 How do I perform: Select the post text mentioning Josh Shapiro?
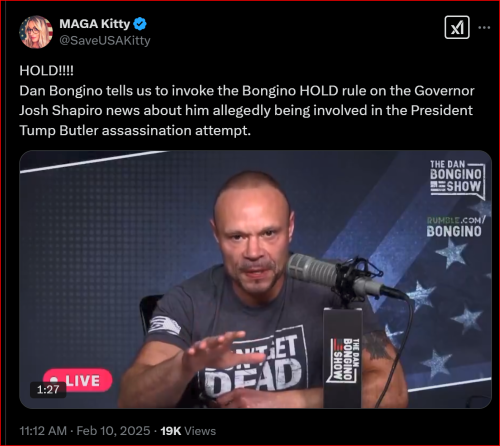coord(246,110)
